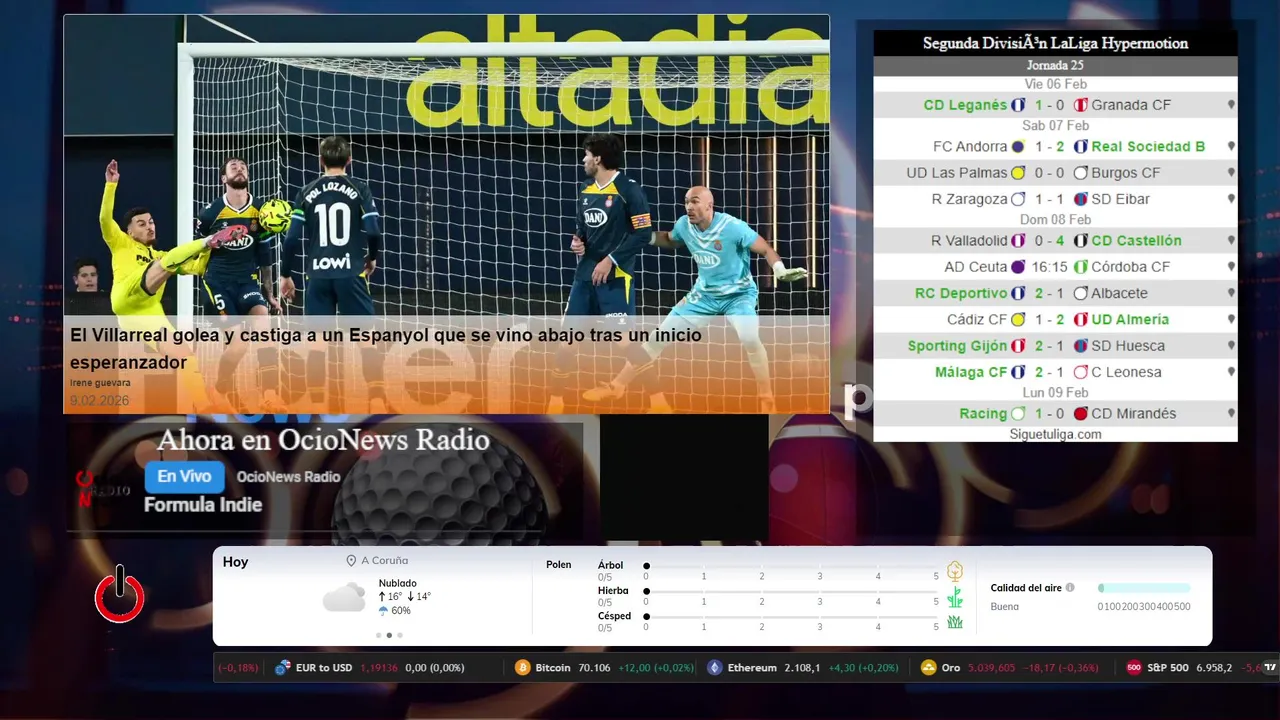Image resolution: width=1280 pixels, height=720 pixels.
Task: Click Sporting Gijón team name
Action: tap(957, 346)
